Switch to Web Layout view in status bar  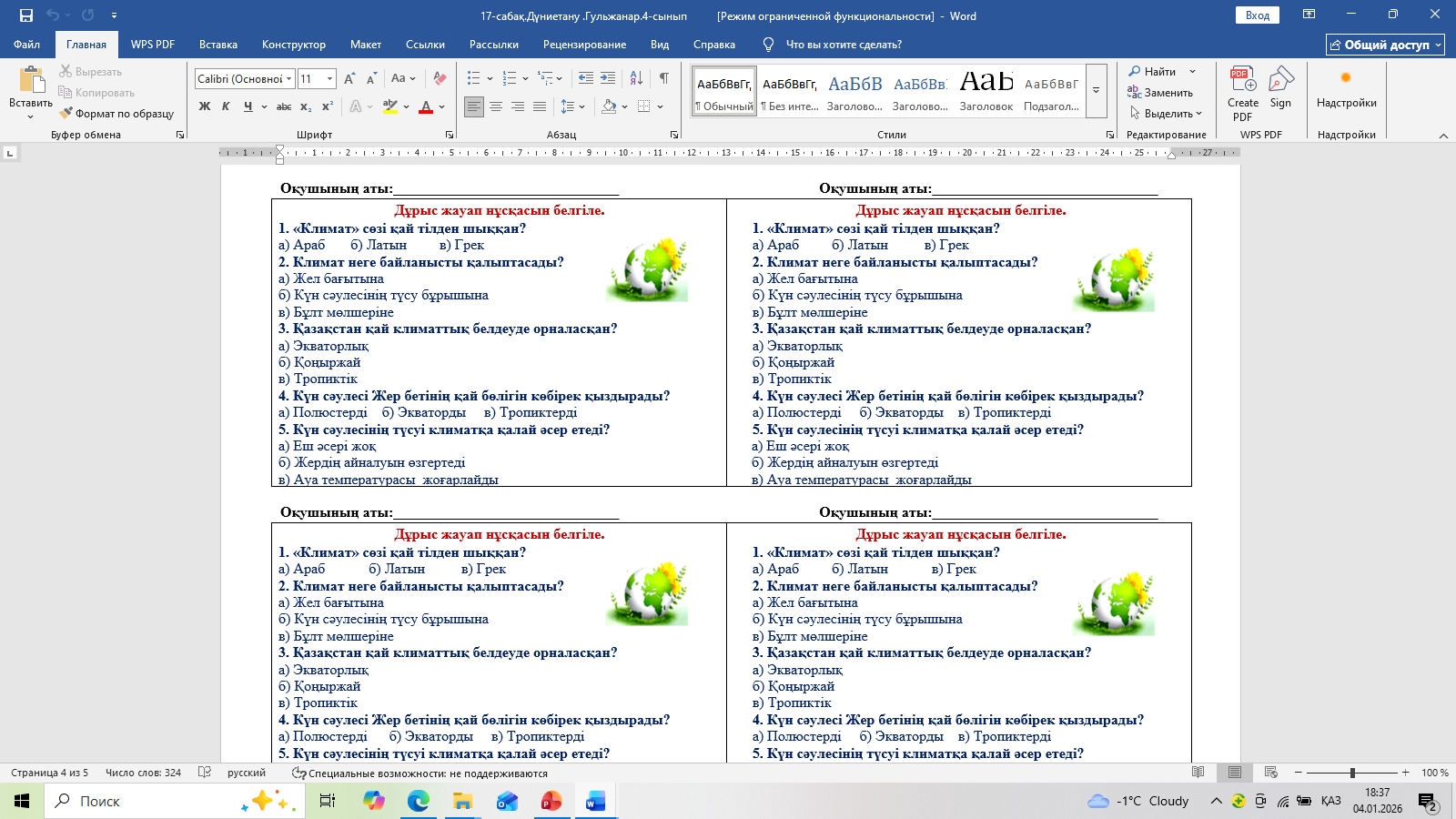tap(1271, 773)
